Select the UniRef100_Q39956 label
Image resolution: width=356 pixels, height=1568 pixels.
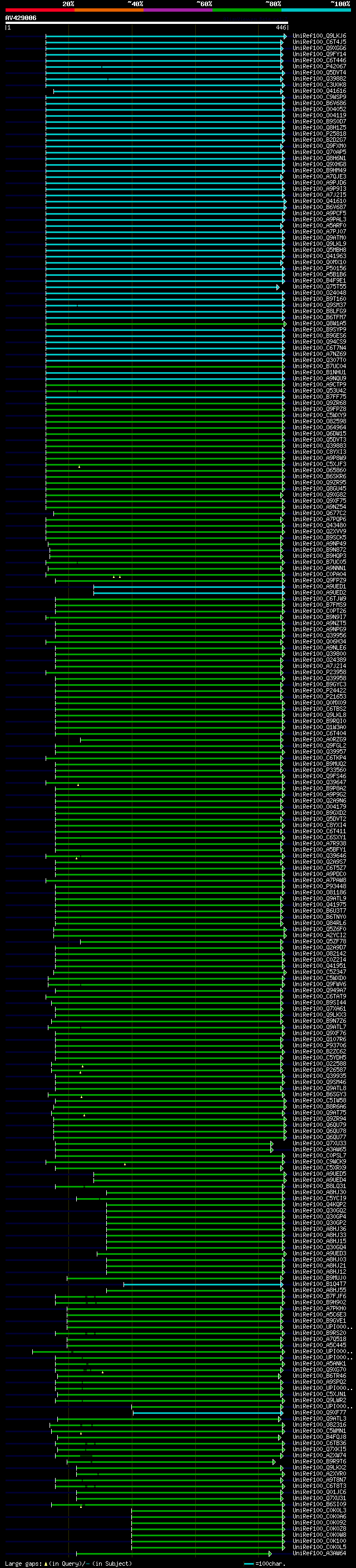tap(319, 635)
